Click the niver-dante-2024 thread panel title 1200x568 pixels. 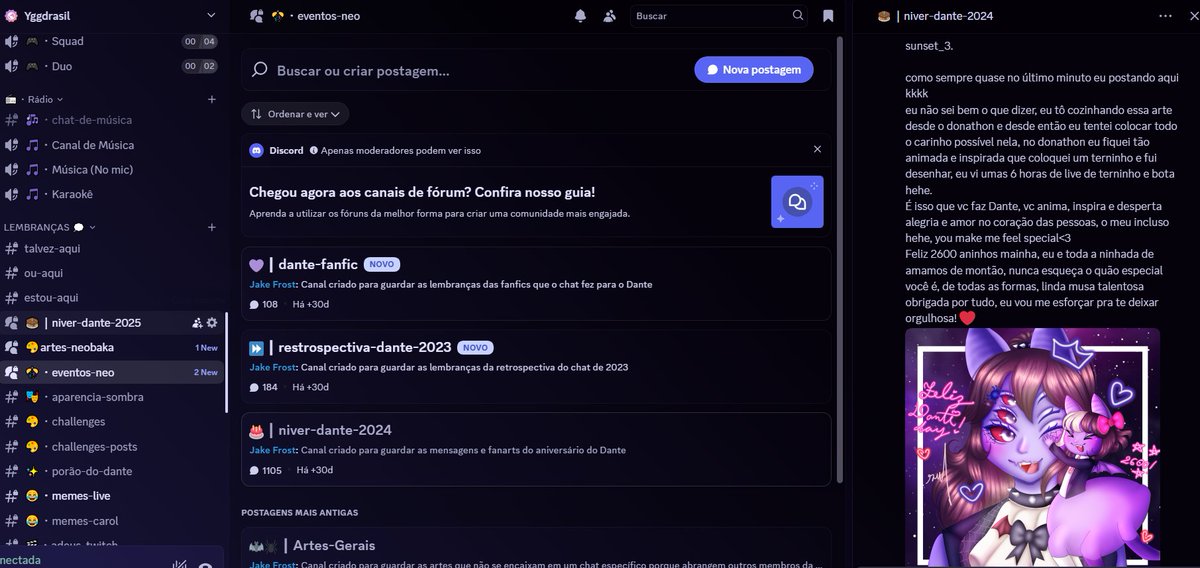[x=948, y=16]
